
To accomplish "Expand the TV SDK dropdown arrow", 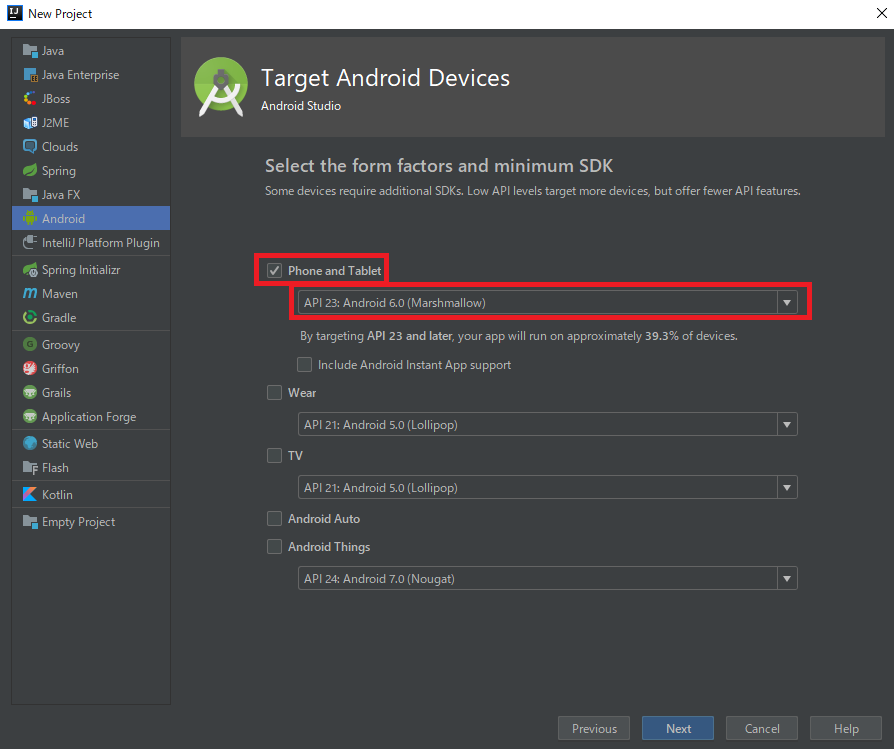I will [787, 487].
